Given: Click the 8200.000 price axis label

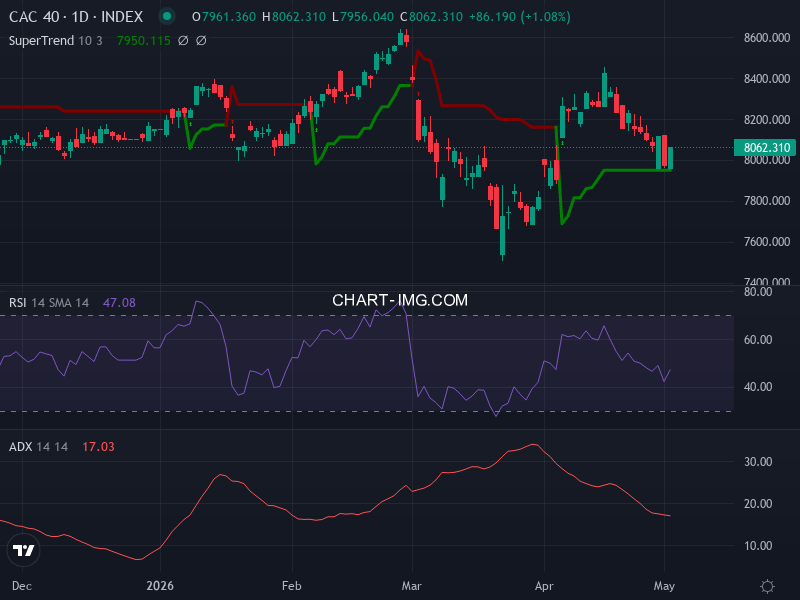Looking at the screenshot, I should tap(767, 119).
